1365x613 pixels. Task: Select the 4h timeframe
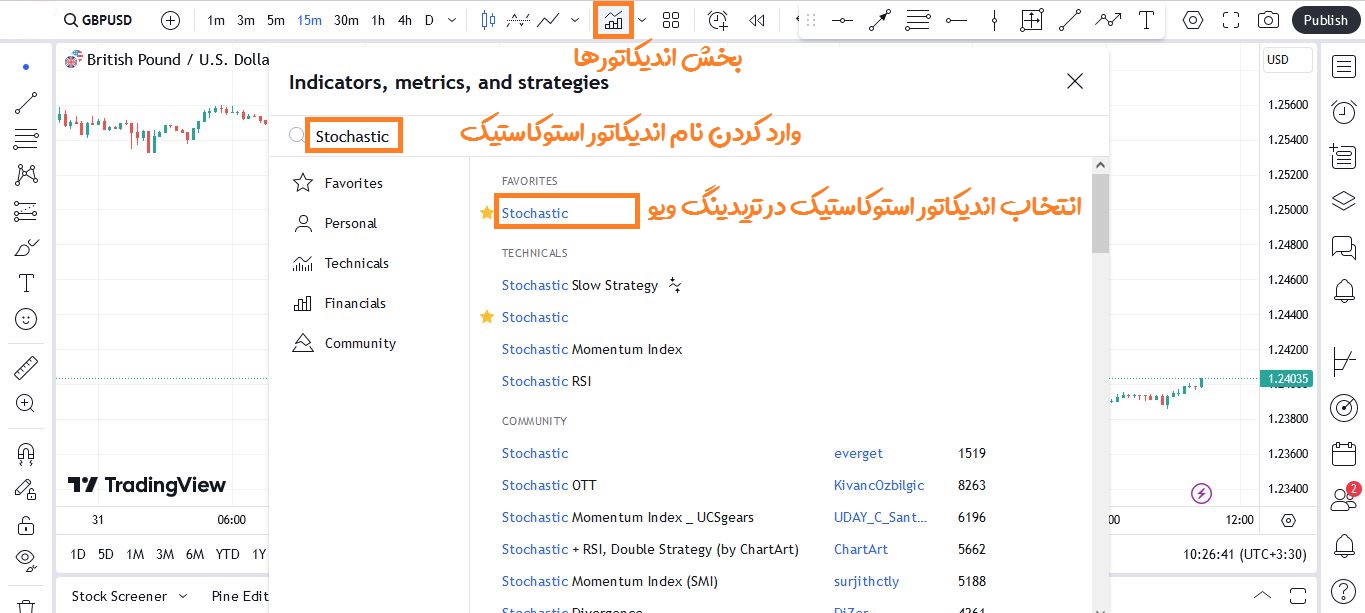tap(404, 20)
